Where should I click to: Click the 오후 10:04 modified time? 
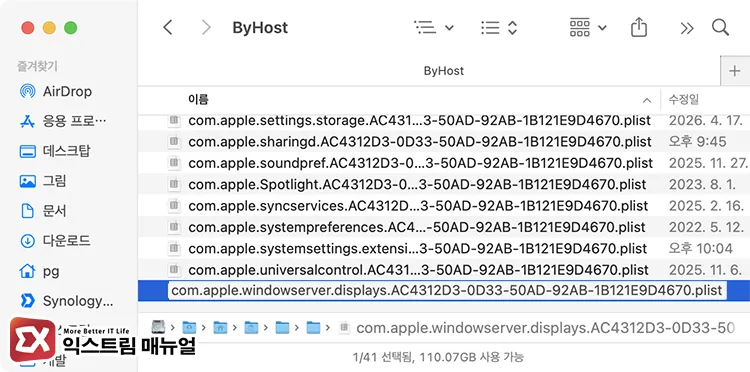[x=701, y=249]
